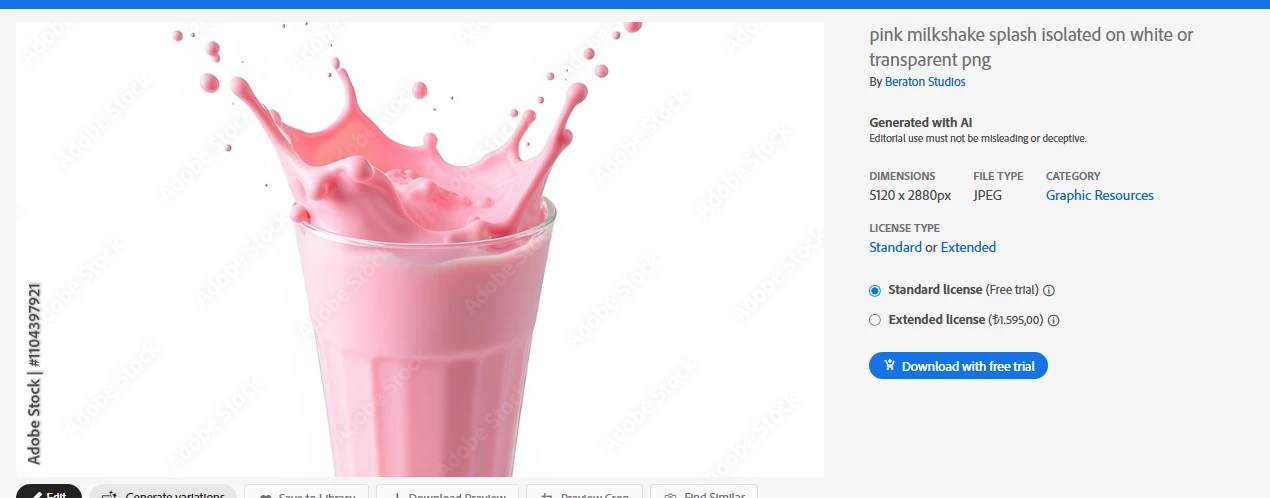
Task: Click the pencil icon on Edit button
Action: pyautogui.click(x=37, y=495)
